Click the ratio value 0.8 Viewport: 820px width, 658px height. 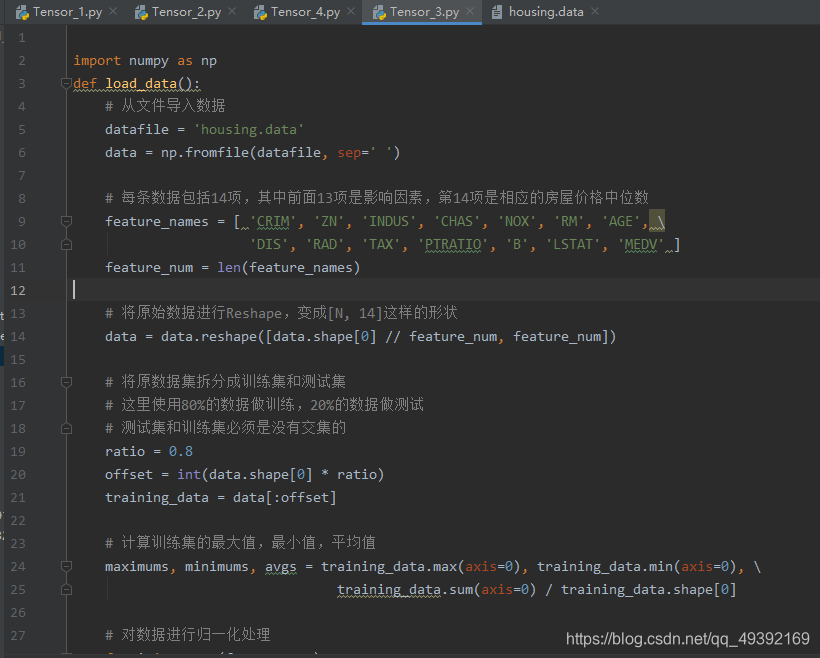(180, 451)
